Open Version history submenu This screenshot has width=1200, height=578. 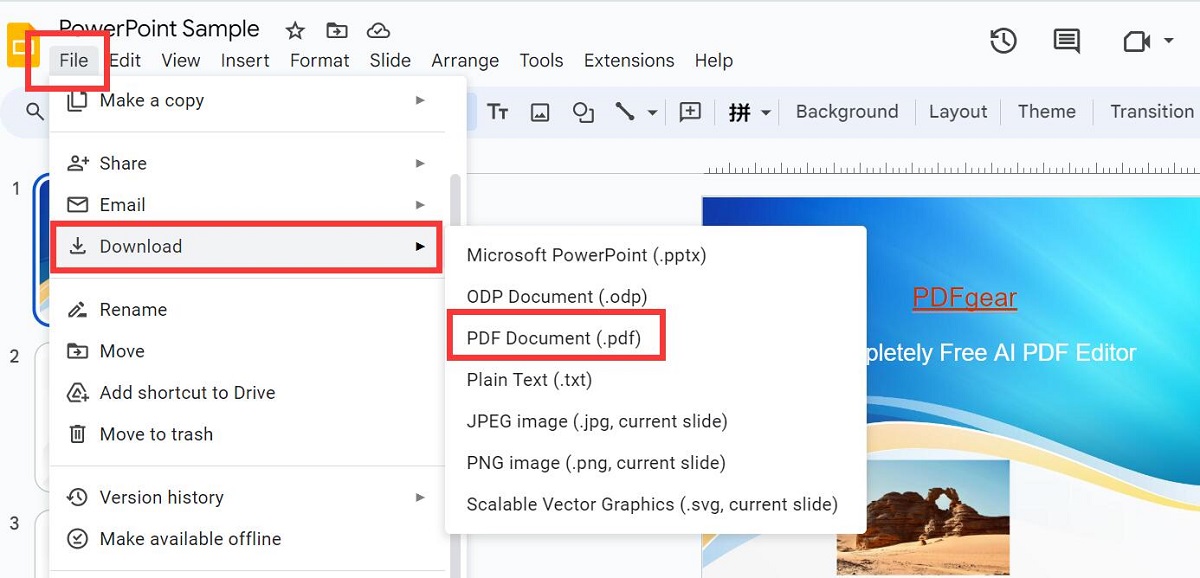point(247,497)
